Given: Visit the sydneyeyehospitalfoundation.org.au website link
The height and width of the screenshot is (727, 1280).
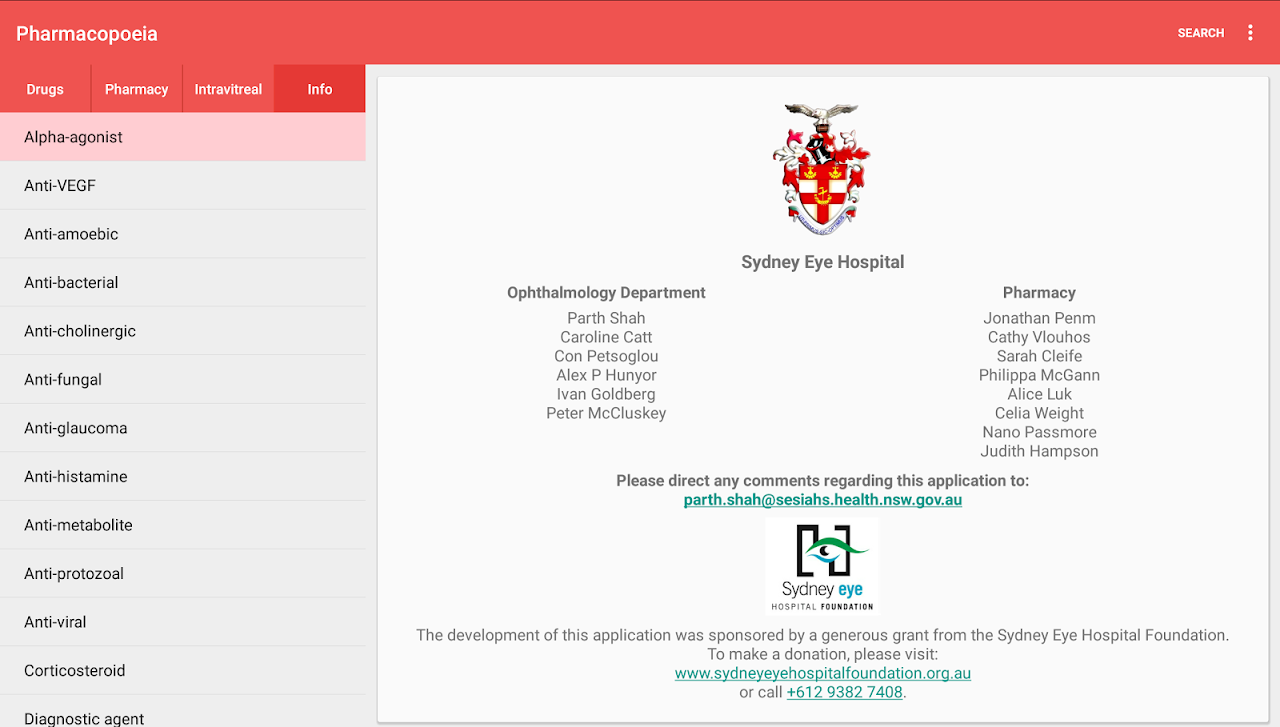Looking at the screenshot, I should [823, 673].
